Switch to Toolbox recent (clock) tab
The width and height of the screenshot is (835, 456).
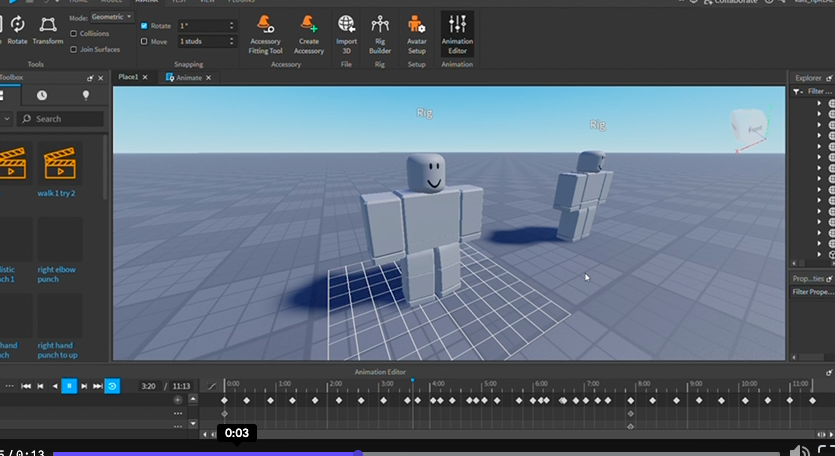[42, 95]
